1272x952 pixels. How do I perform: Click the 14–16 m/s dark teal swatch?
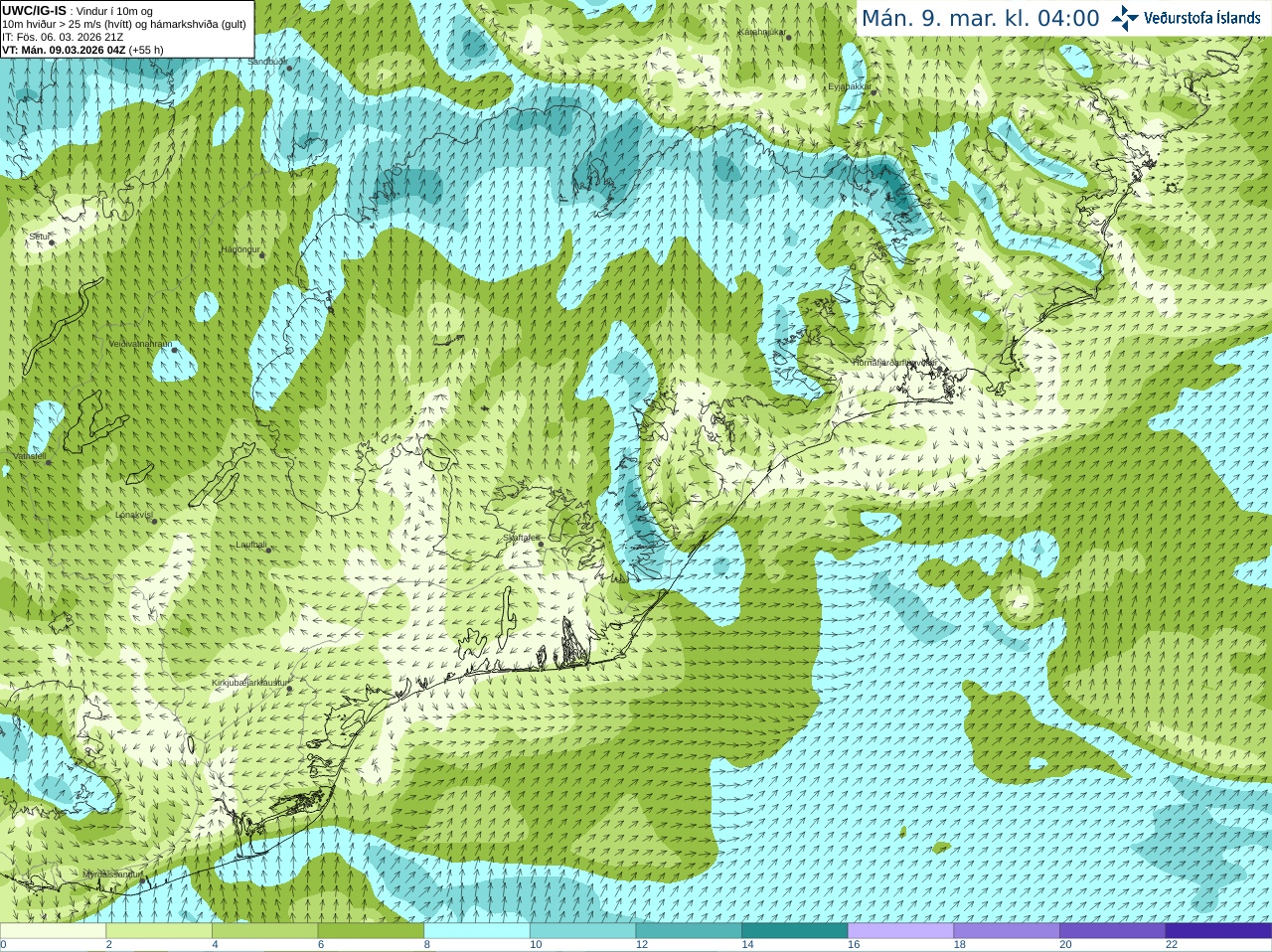tap(795, 931)
